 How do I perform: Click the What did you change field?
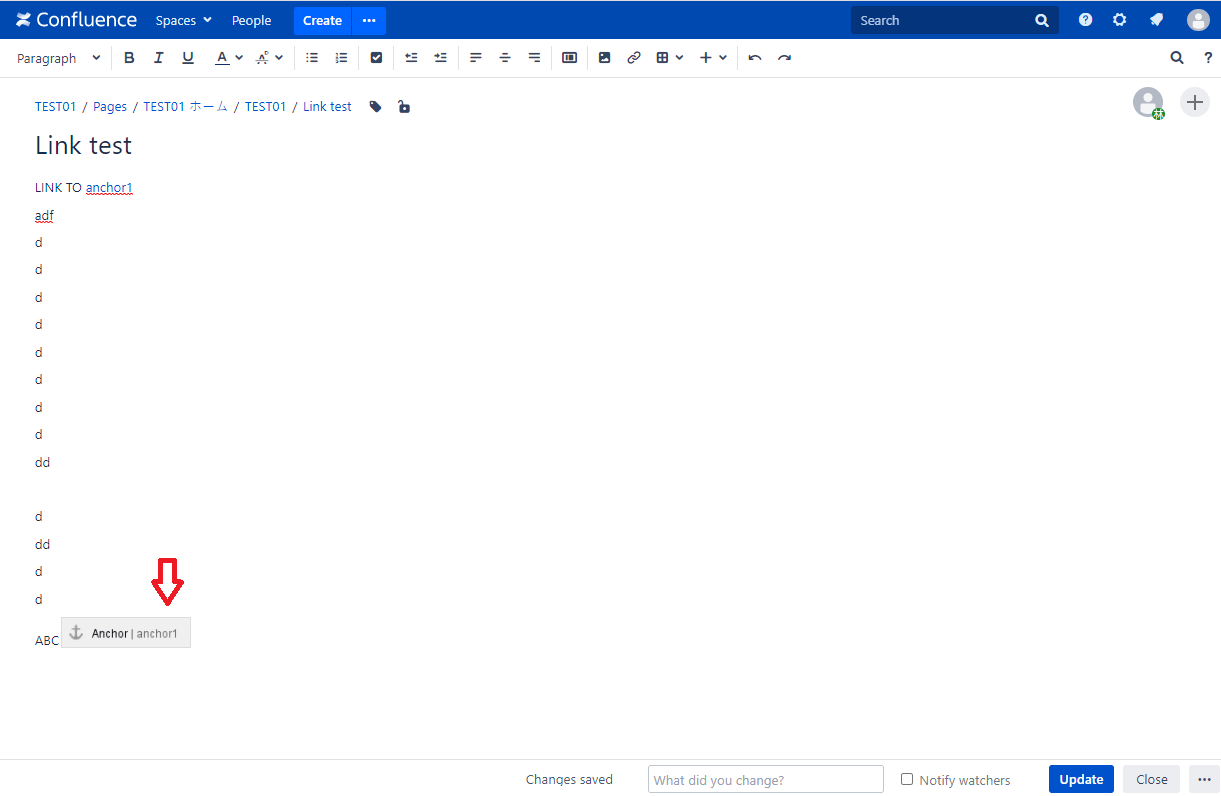(x=765, y=779)
